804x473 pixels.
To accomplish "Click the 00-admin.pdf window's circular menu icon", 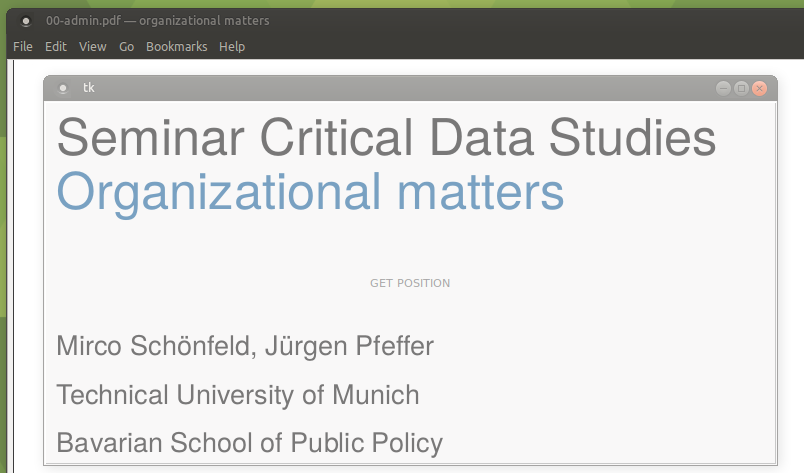I will click(26, 21).
